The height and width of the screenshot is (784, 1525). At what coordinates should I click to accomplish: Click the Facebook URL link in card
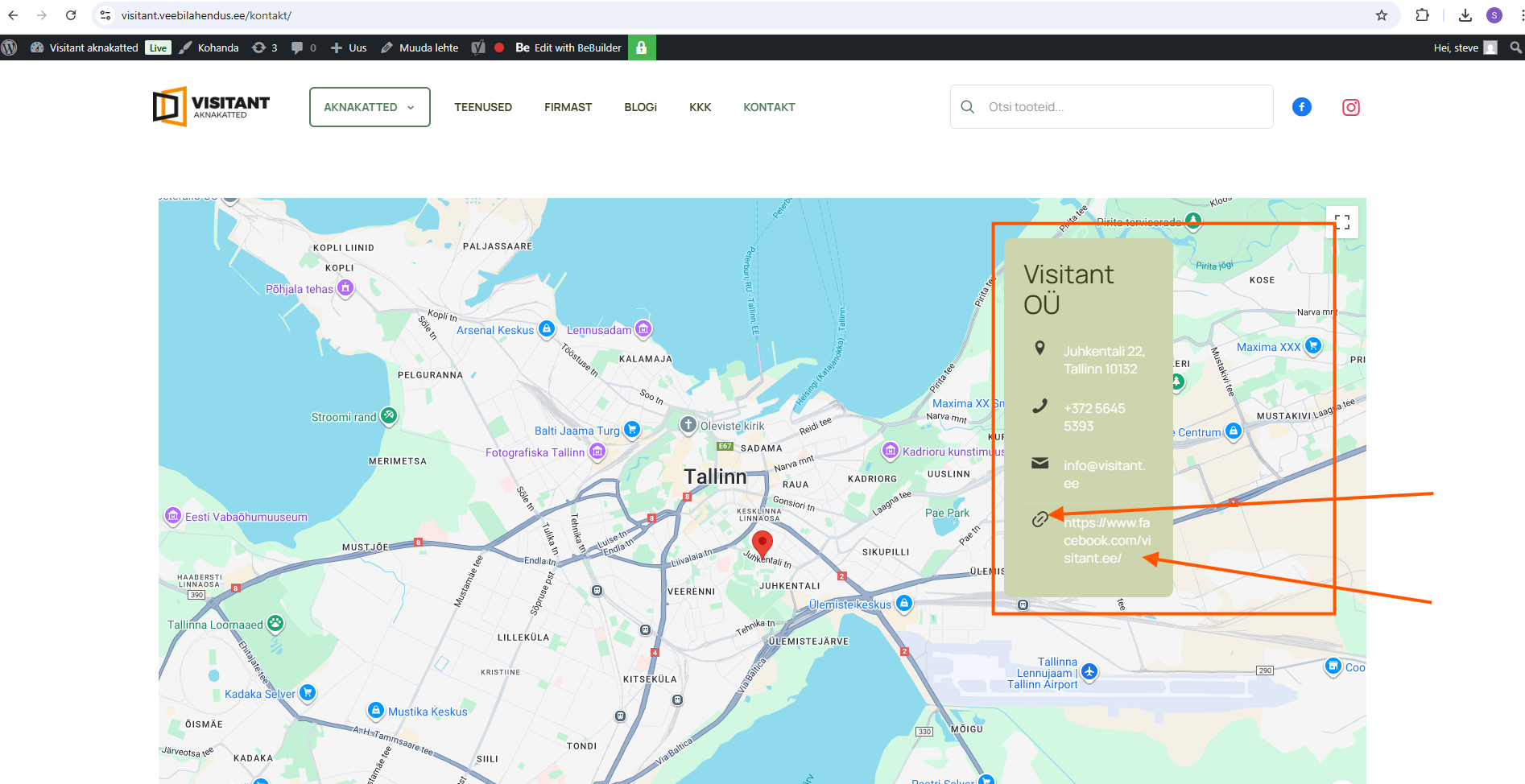tap(1106, 540)
